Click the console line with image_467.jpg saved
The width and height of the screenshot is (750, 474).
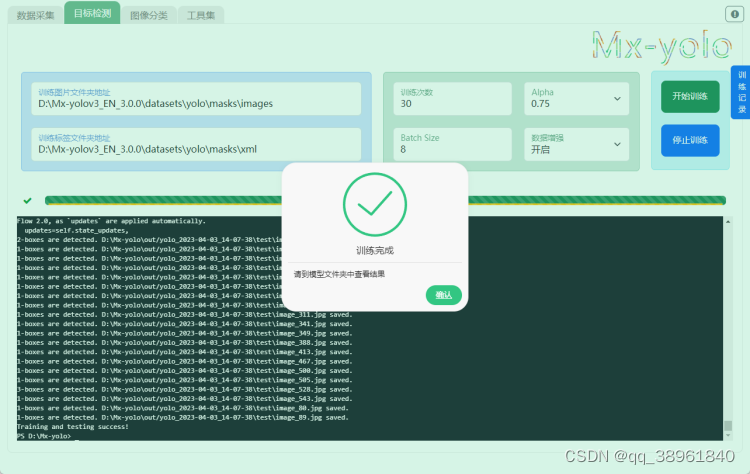point(185,362)
